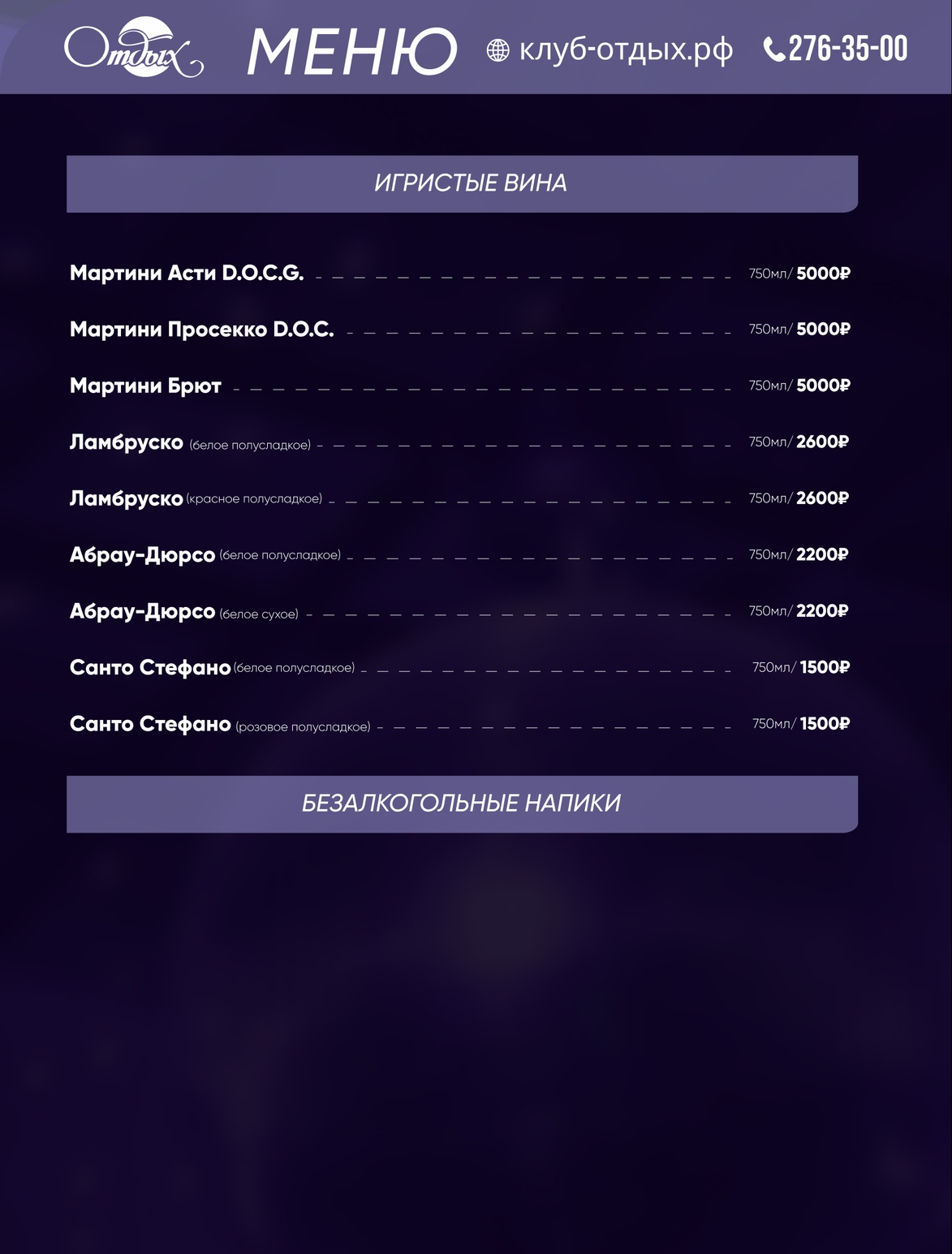
Task: Click the 1500₽ price of pink Санто Стефано
Action: pos(825,724)
